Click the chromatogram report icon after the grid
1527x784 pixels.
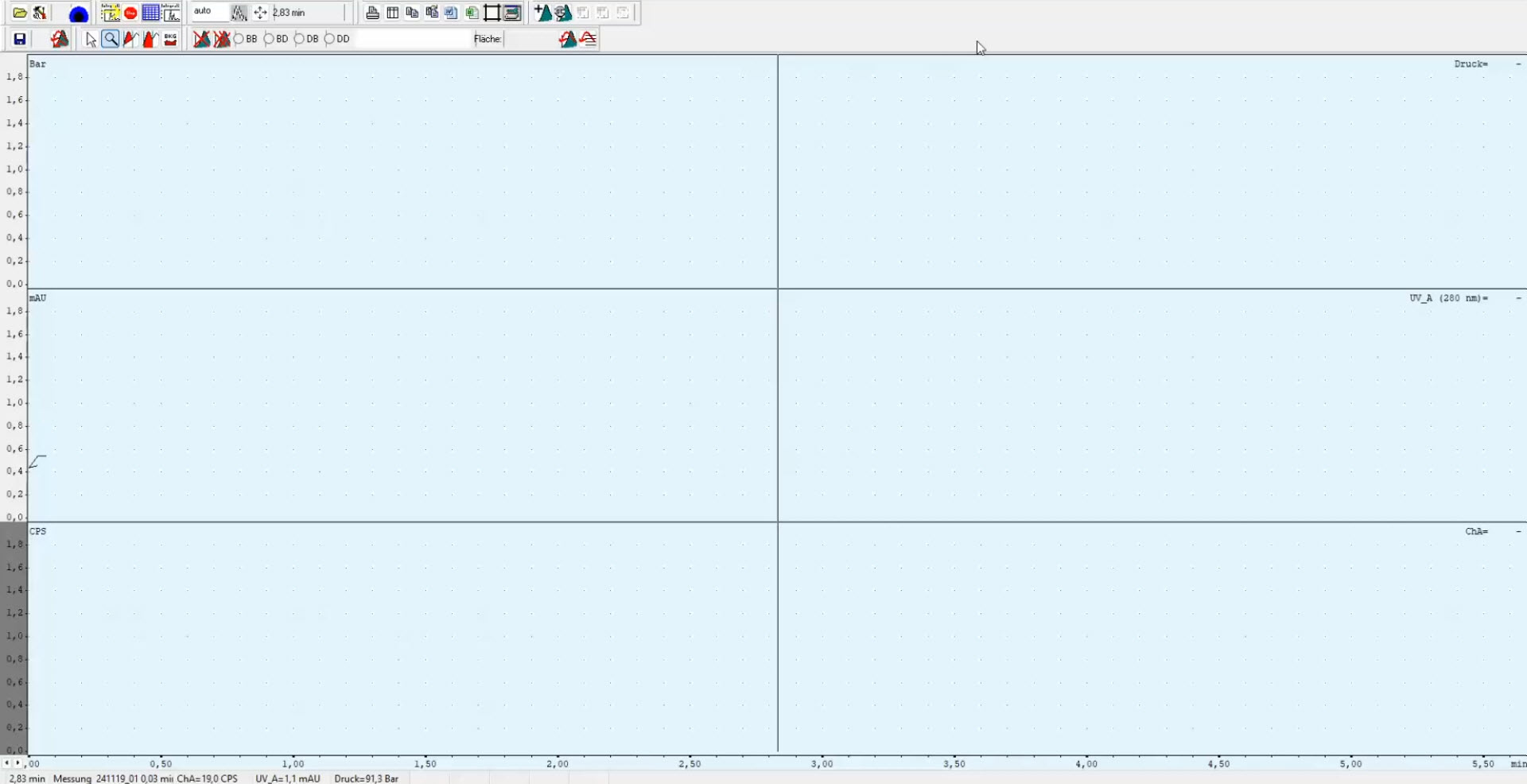[171, 13]
